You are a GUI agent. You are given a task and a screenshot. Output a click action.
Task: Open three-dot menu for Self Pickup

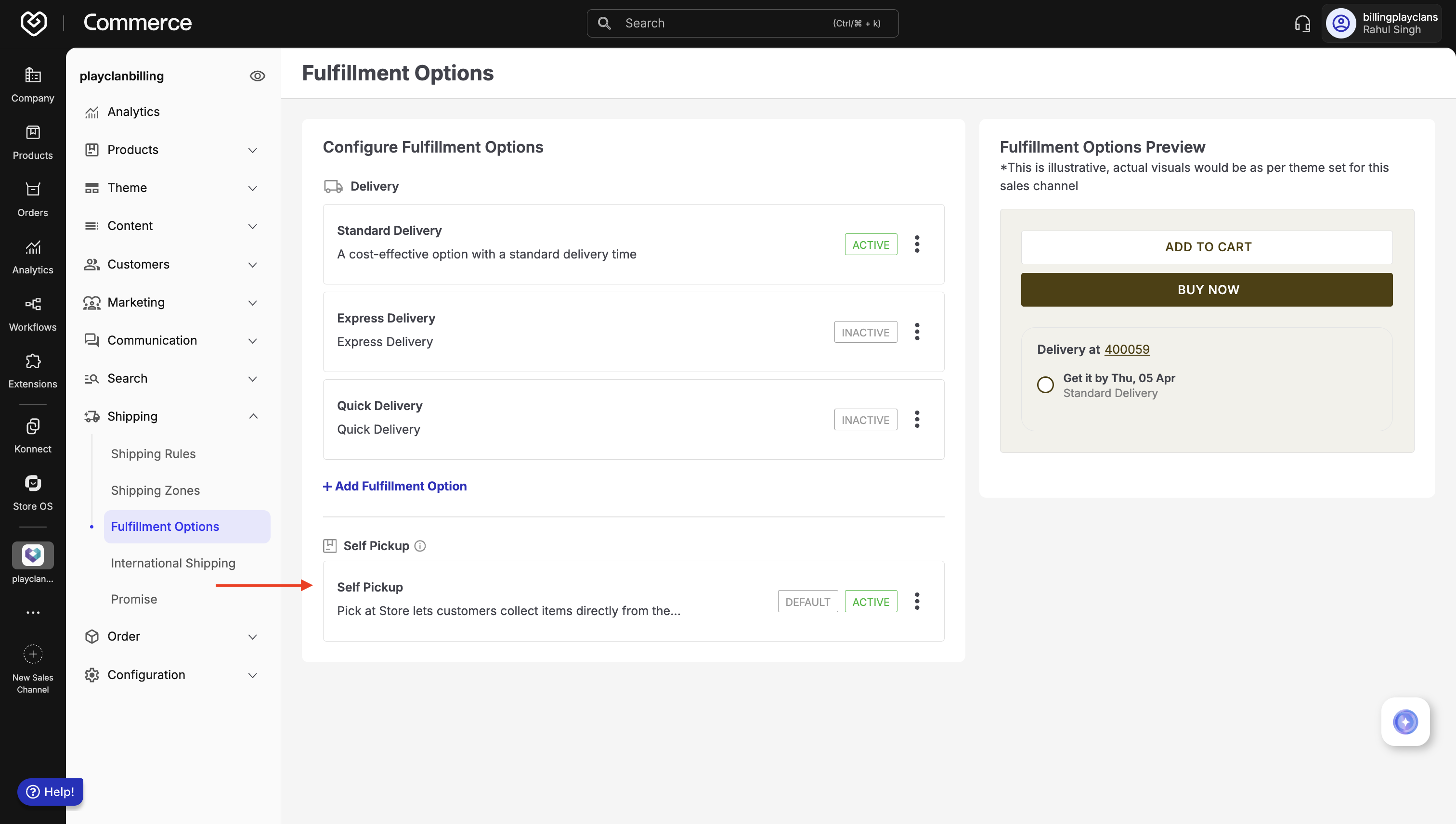(917, 601)
